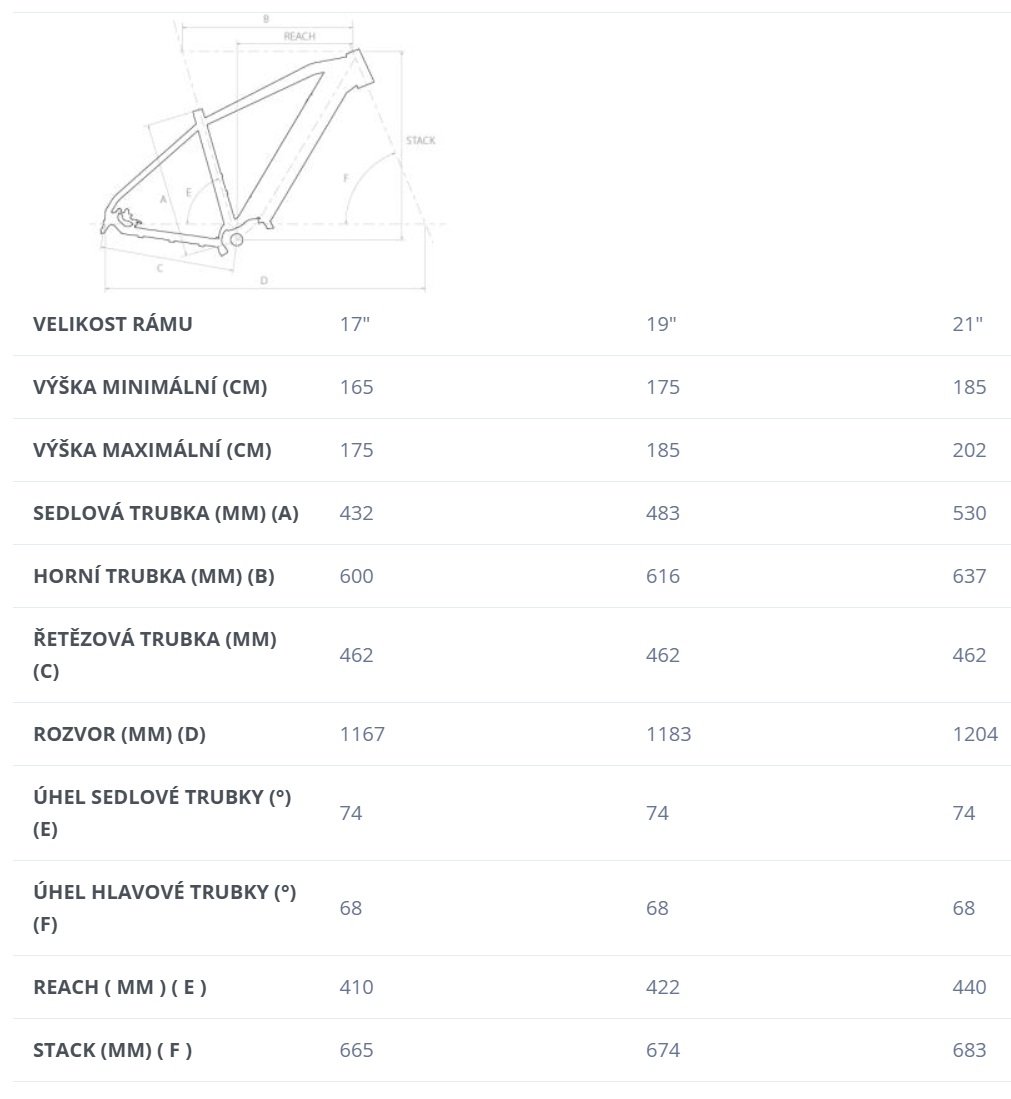Screen dimensions: 1011x1099
Task: Click the SEDLOVÁ TRUBKA (MM) (A) label
Action: tap(166, 513)
